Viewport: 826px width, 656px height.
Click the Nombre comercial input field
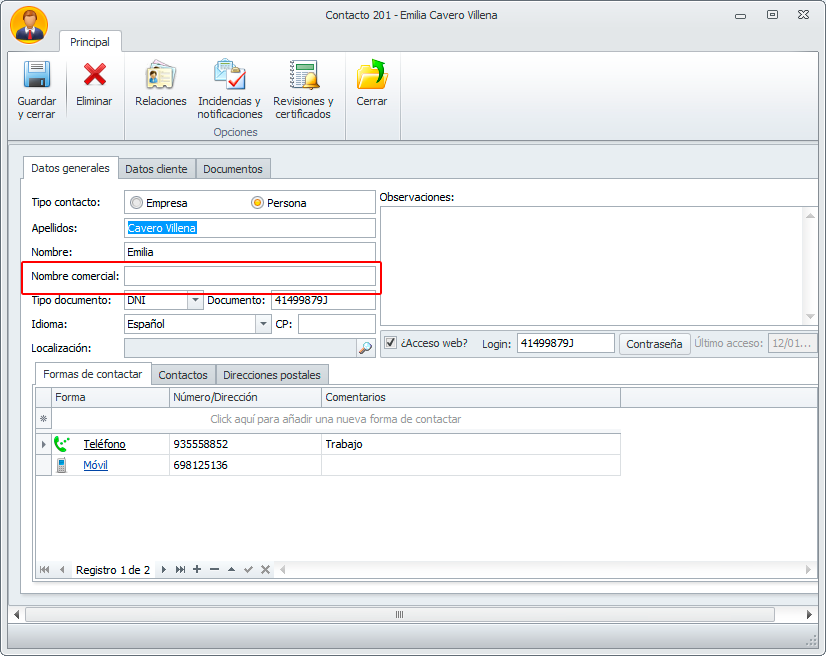coord(250,276)
